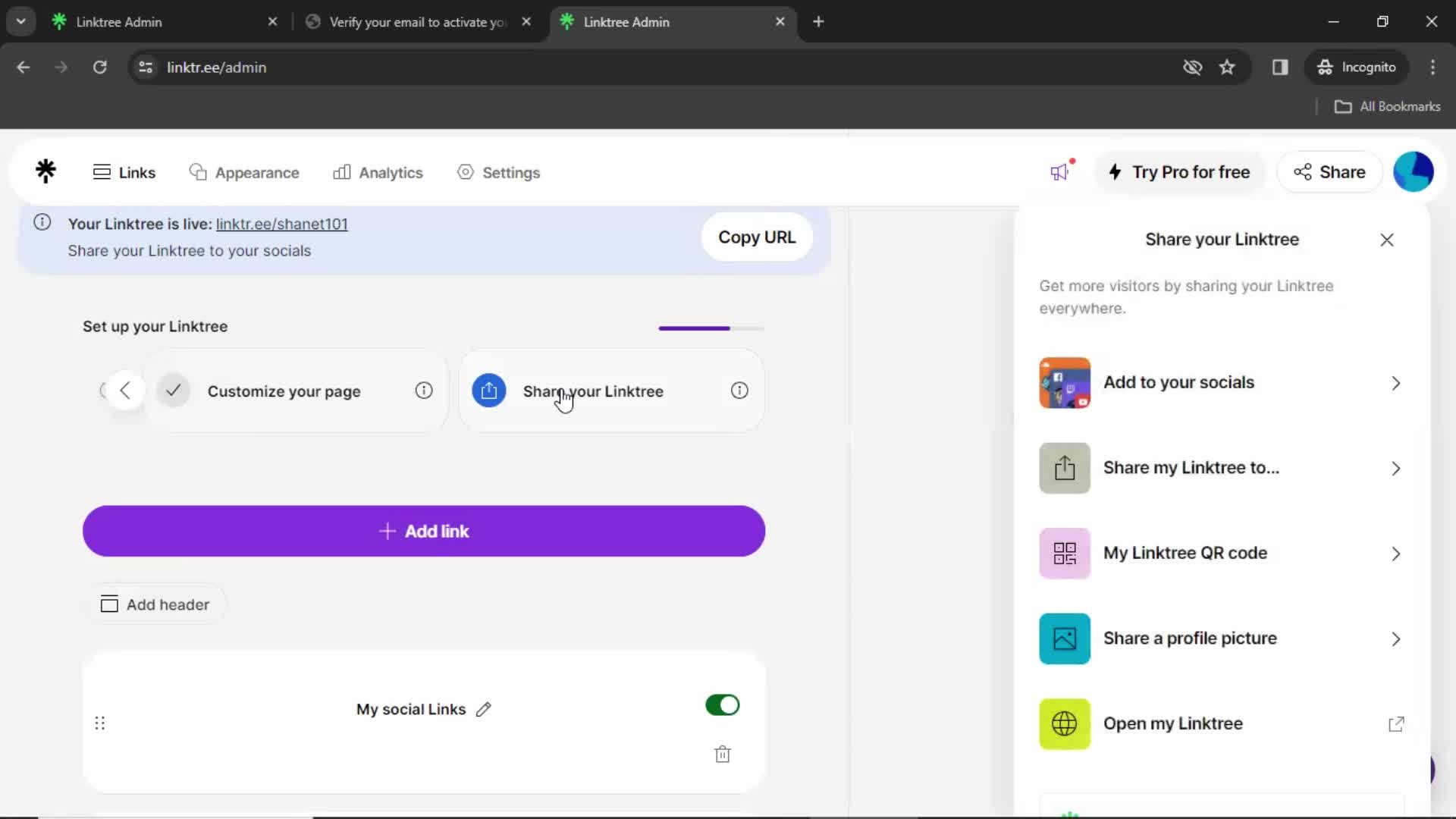Click the external link icon next to Open my Linktree

click(1396, 724)
